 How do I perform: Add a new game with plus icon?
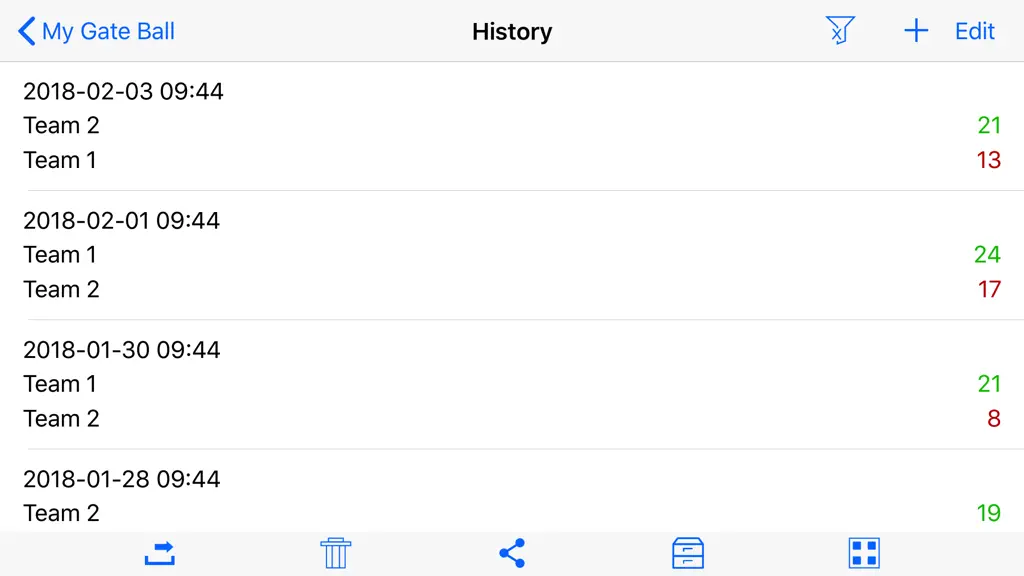click(x=916, y=31)
